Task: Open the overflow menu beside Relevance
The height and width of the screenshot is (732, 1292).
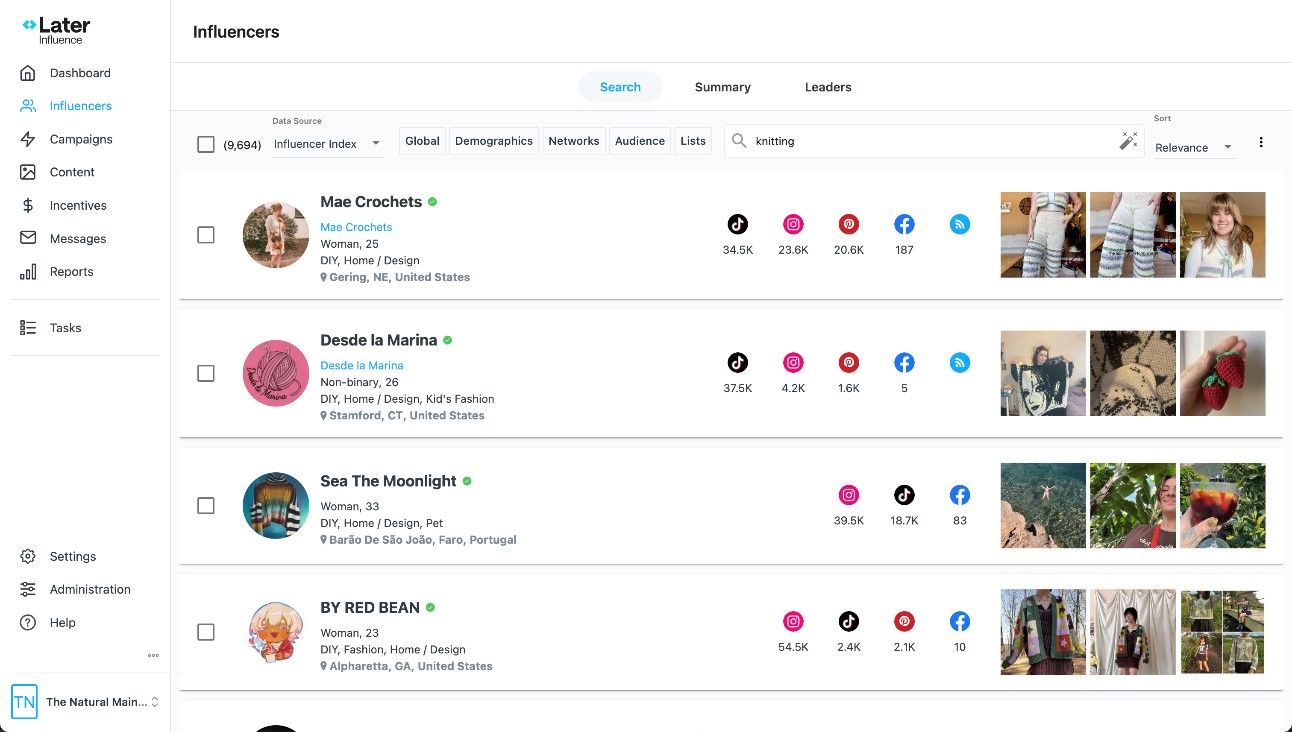Action: 1261,142
